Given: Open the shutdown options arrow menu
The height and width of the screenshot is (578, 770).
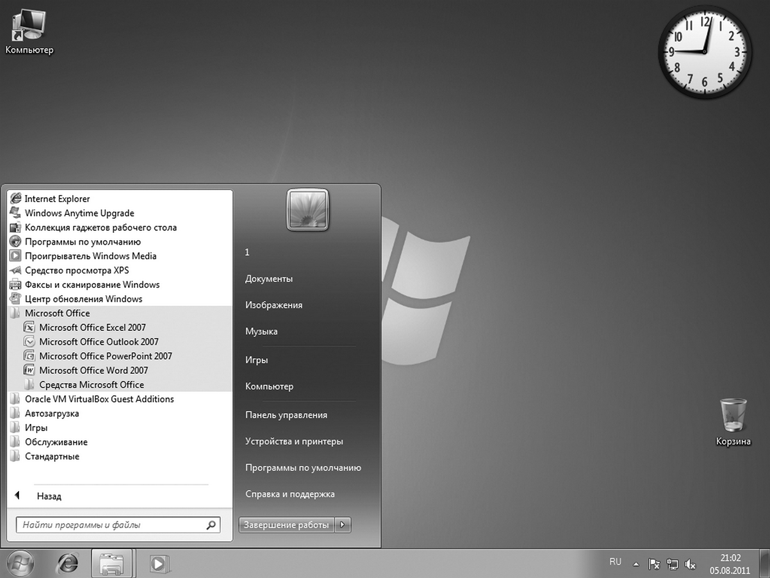Looking at the screenshot, I should (x=343, y=524).
